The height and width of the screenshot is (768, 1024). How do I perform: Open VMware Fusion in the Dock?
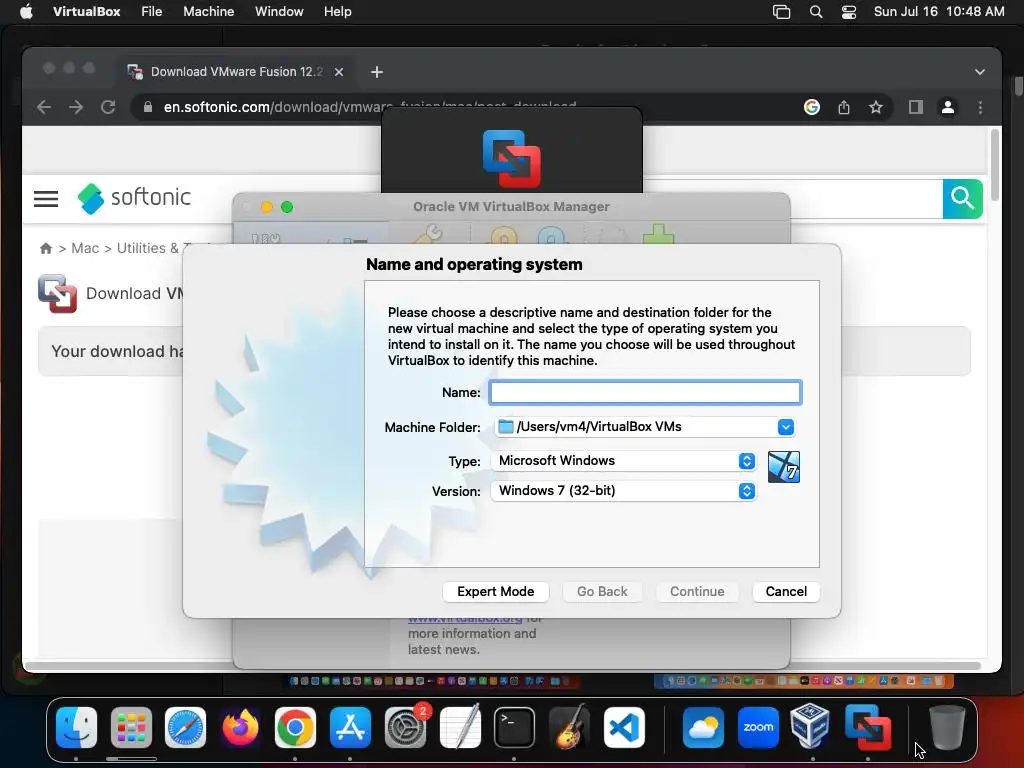868,727
